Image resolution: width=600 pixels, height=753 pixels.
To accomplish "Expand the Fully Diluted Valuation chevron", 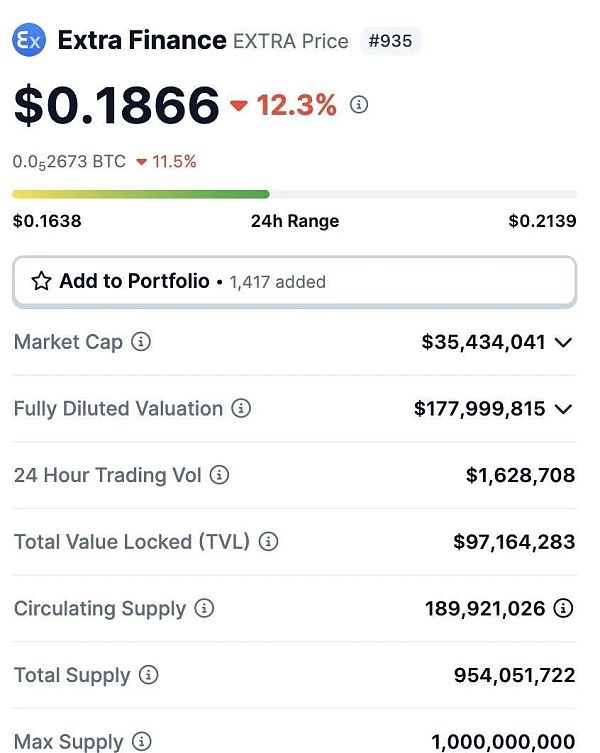I will coord(563,408).
